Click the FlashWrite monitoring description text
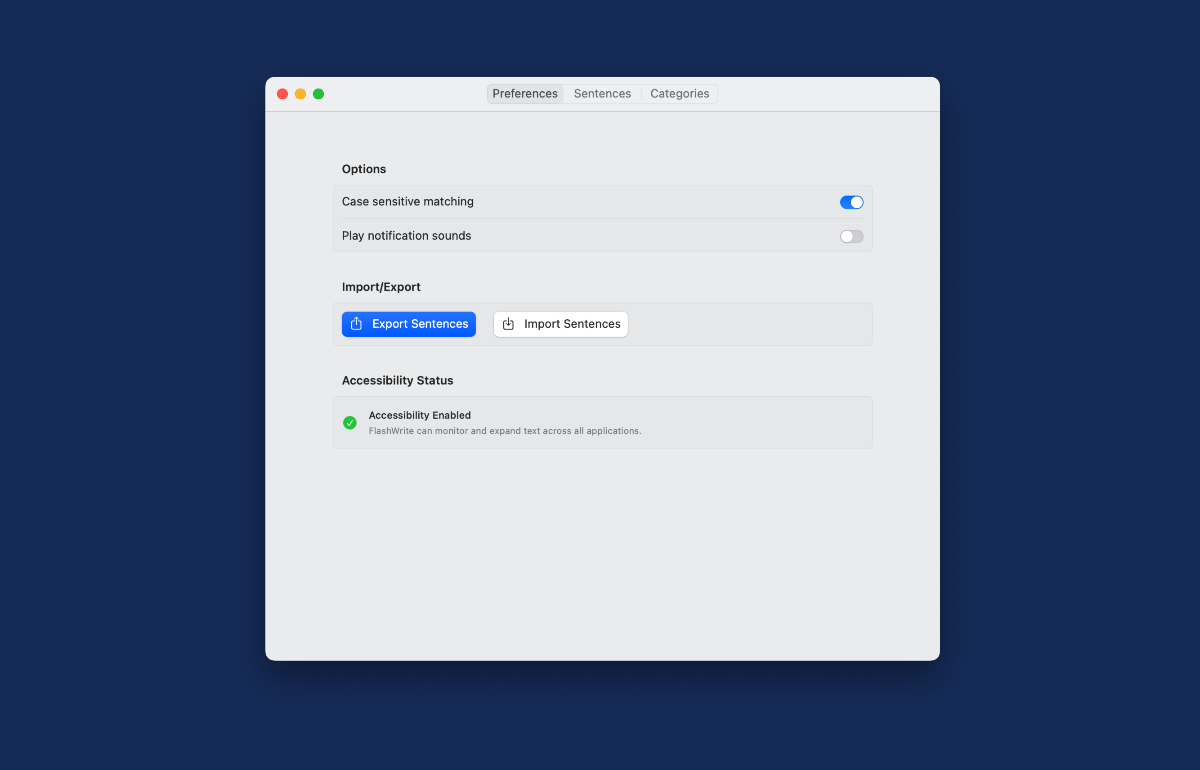 [x=505, y=431]
